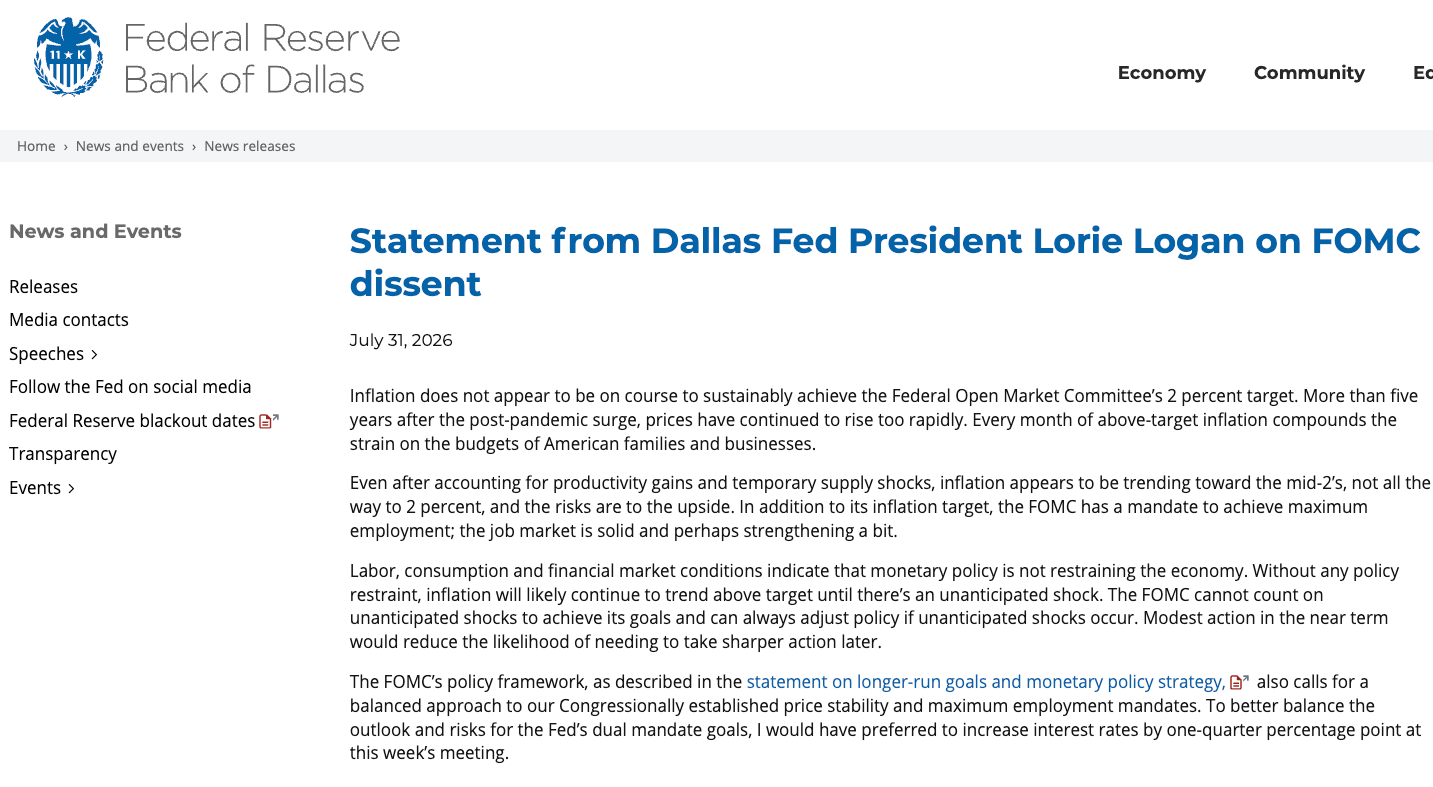Open News and events breadcrumb
The width and height of the screenshot is (1433, 787).
(130, 146)
